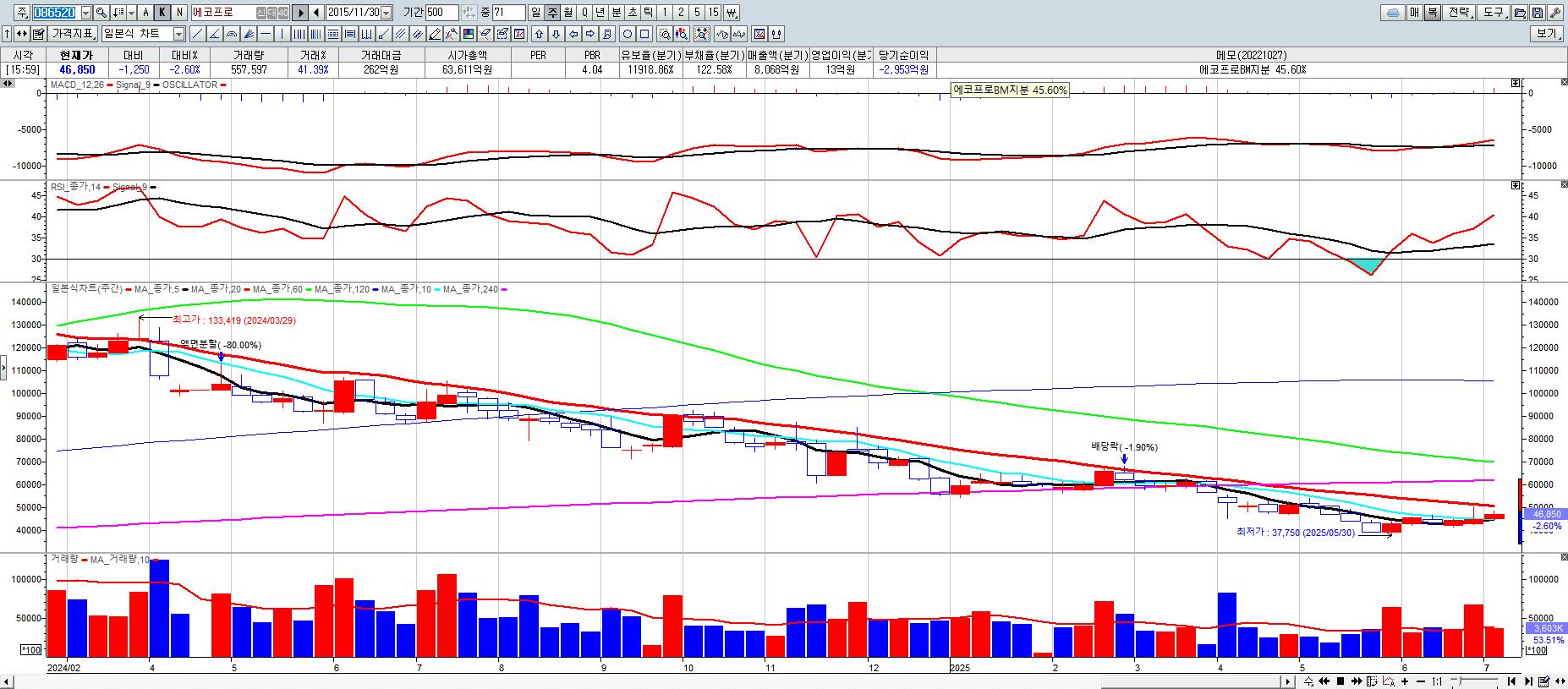Select the Fibonacci fan tool
Screen dimensions: 1568x689
coord(248,34)
